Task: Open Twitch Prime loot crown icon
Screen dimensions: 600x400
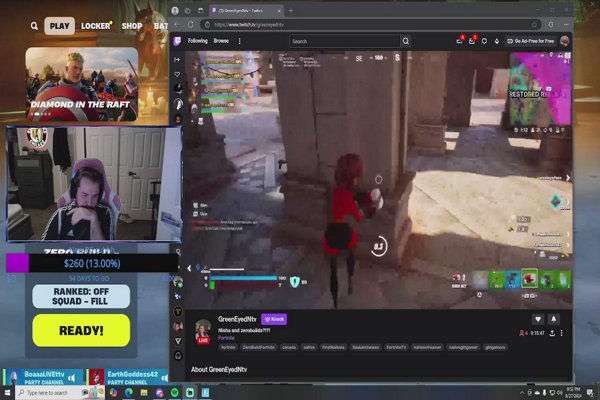Action: pyautogui.click(x=460, y=41)
